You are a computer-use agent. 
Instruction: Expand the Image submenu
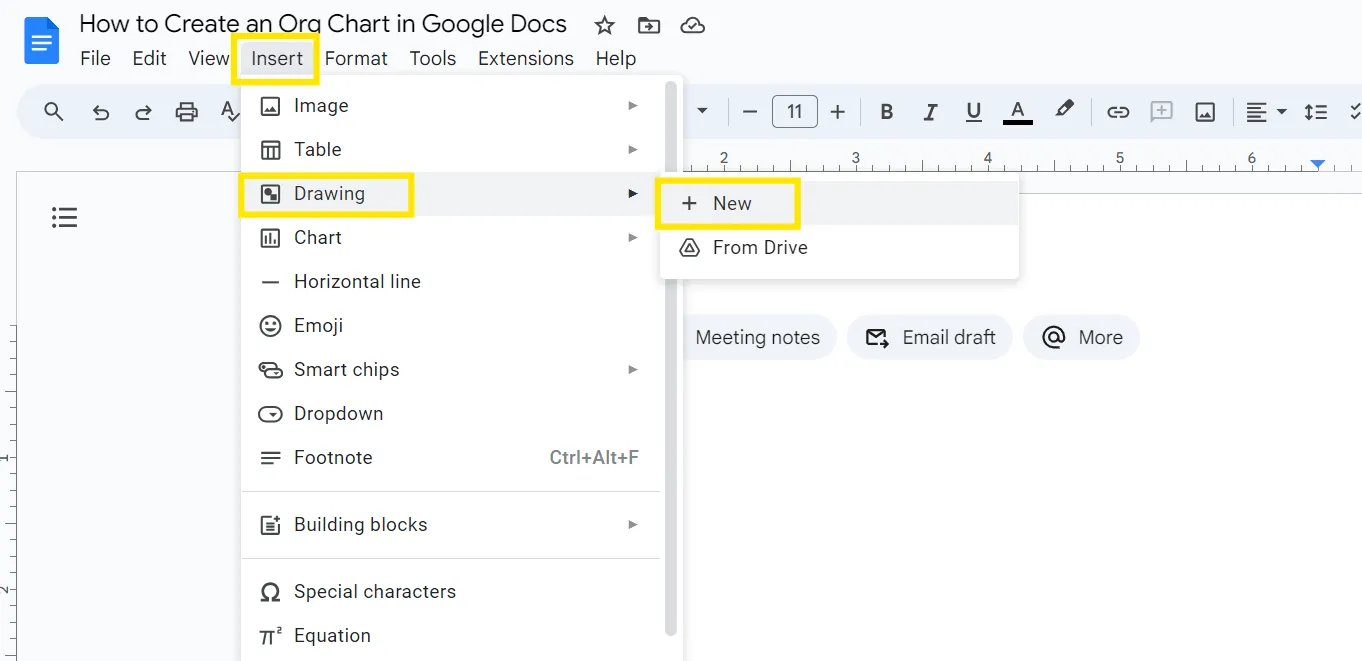(x=451, y=106)
